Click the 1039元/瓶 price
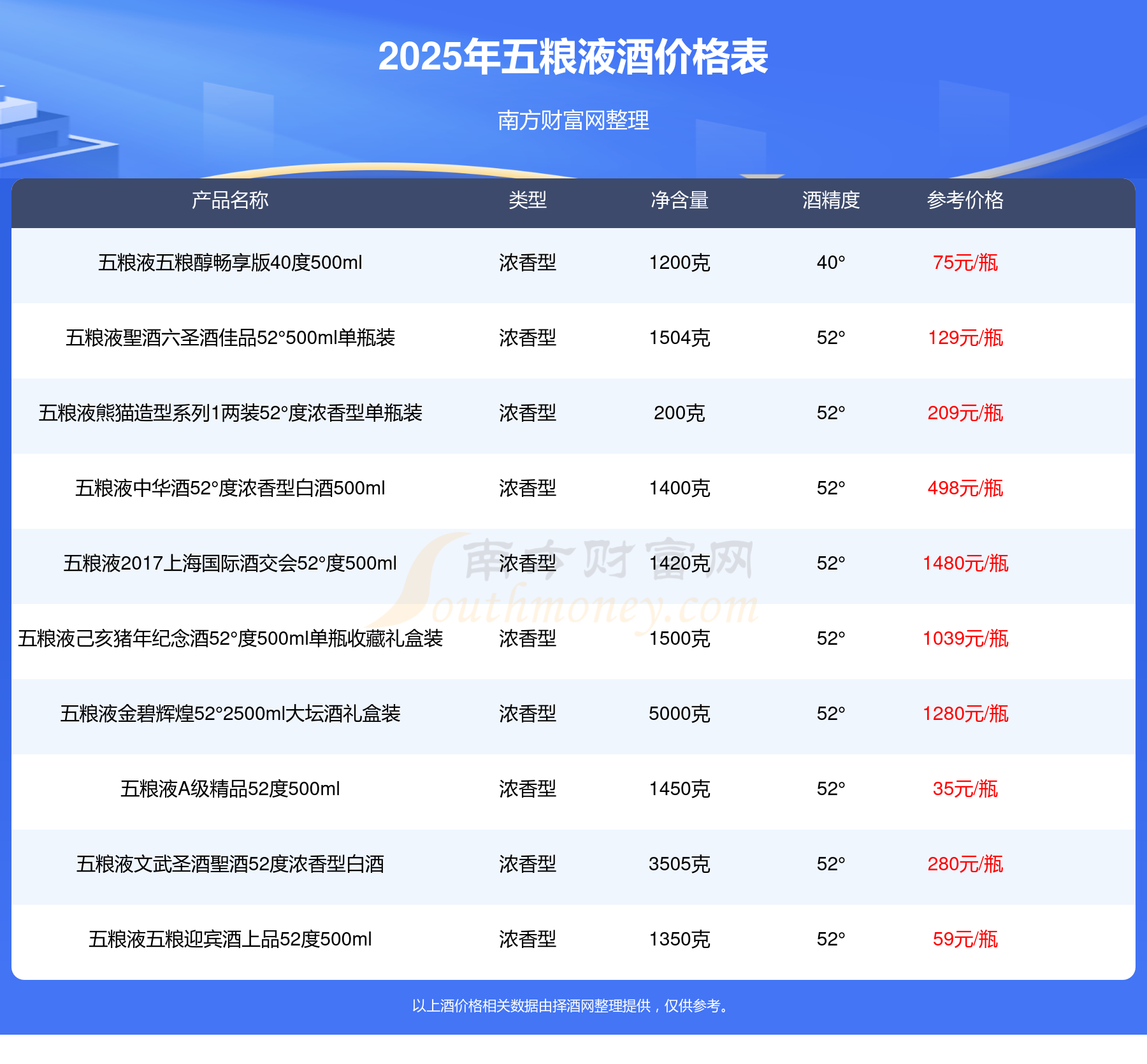Image resolution: width=1147 pixels, height=1064 pixels. [x=965, y=638]
